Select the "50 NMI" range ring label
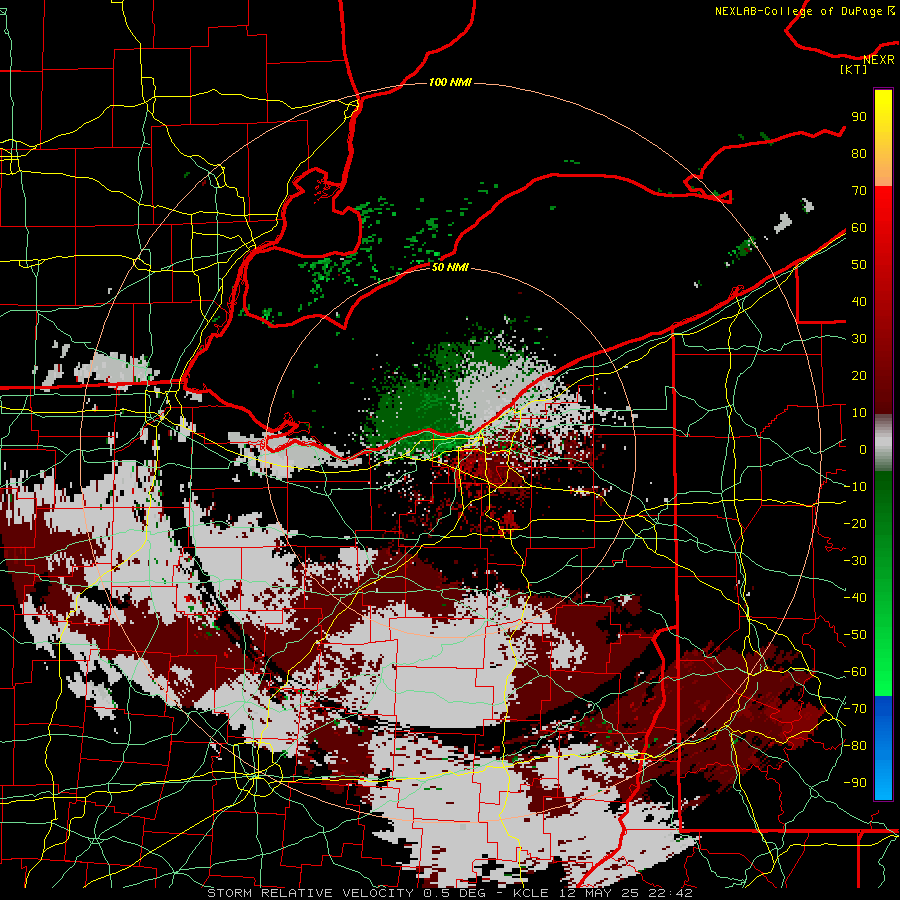The height and width of the screenshot is (900, 900). point(449,267)
